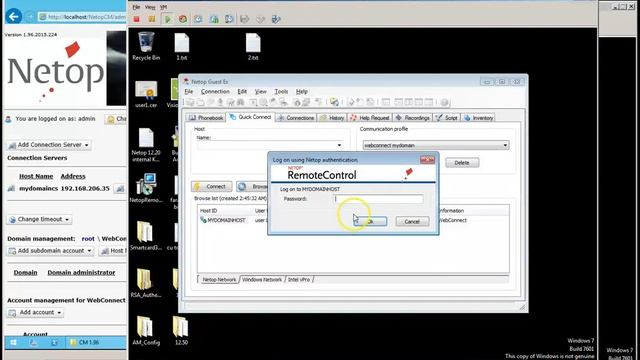Select the Netop Network bottom tab
The image size is (640, 360).
[x=219, y=280]
